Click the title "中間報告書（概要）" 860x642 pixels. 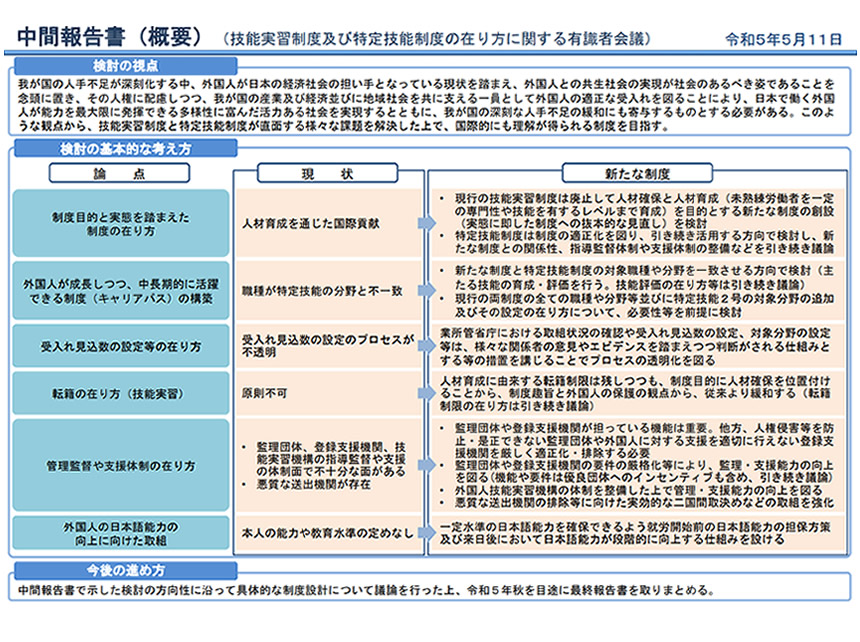(110, 37)
